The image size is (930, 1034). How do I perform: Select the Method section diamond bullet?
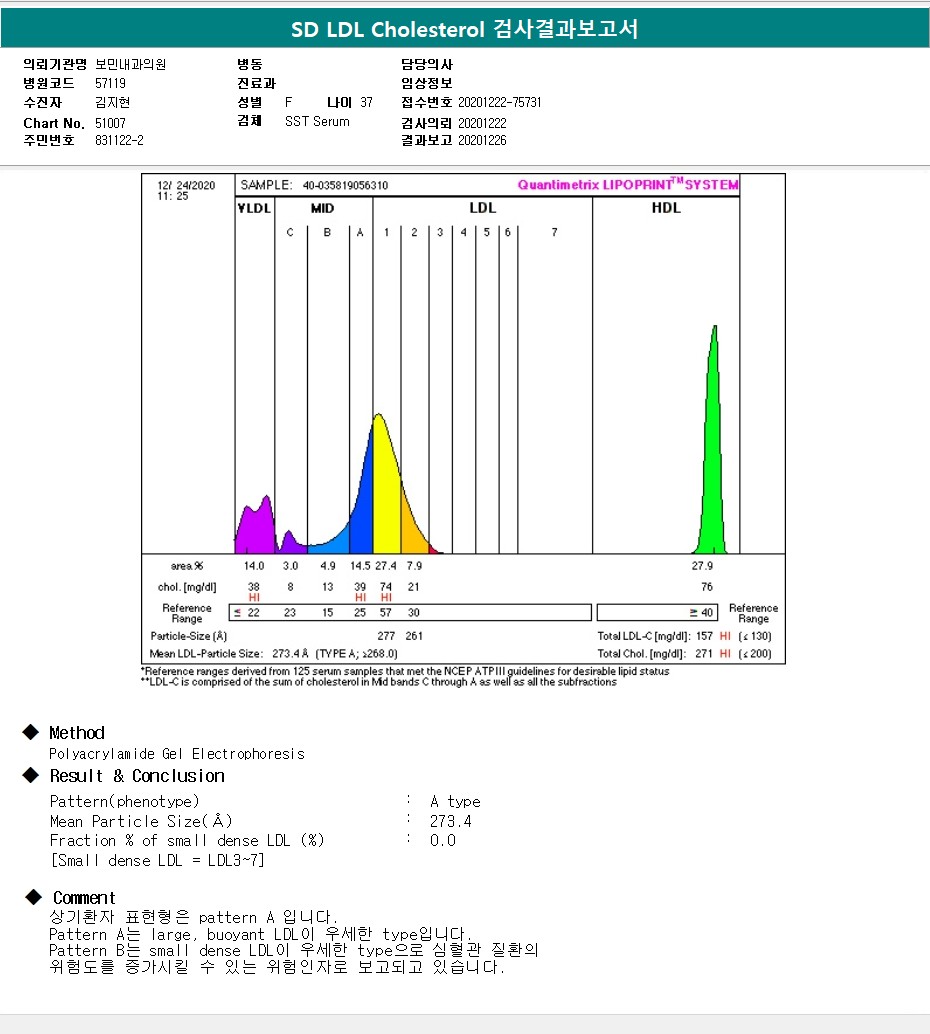click(30, 732)
